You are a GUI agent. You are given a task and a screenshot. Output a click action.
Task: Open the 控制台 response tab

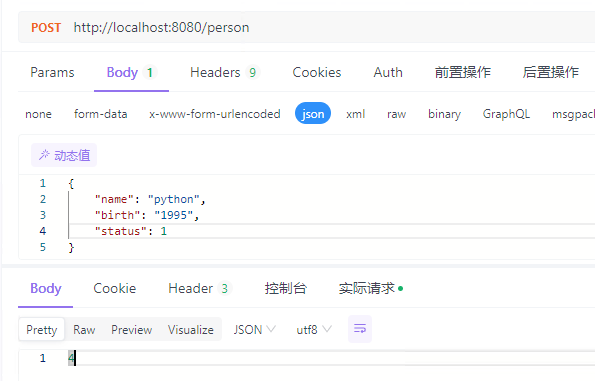[x=285, y=288]
